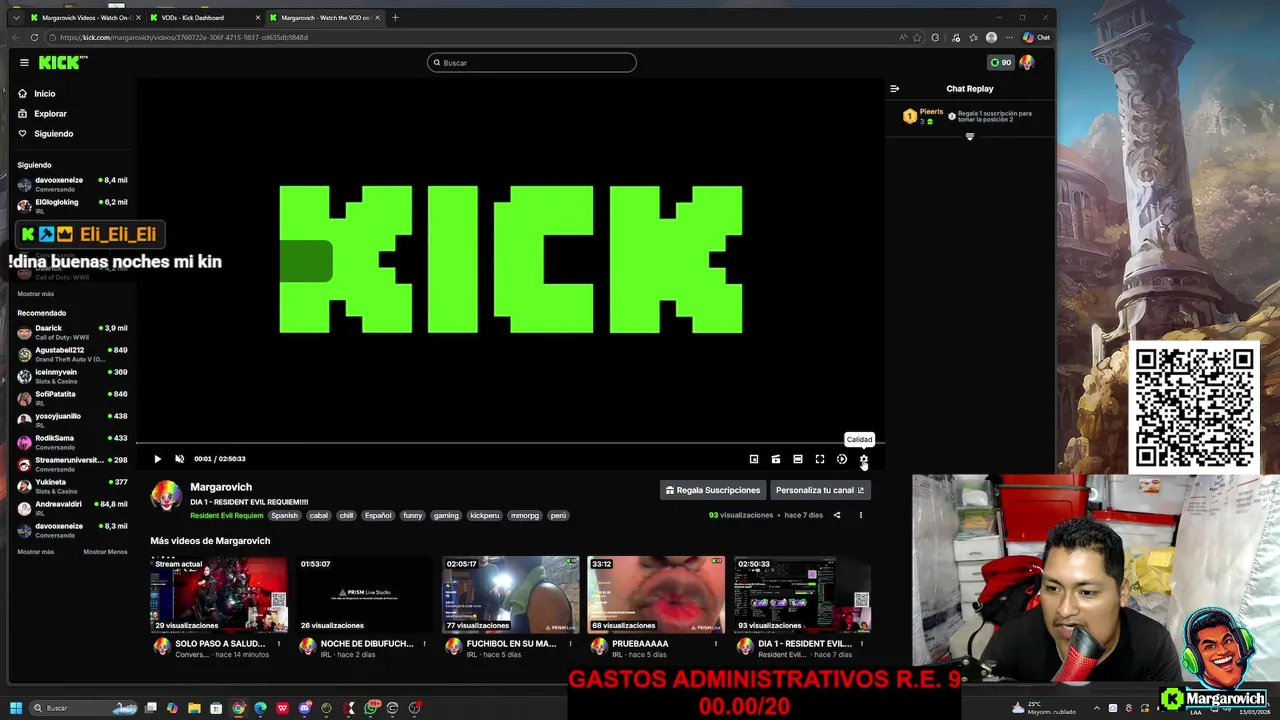Open options for PRUEBAAAAA video
This screenshot has height=720, width=1280.
point(716,644)
